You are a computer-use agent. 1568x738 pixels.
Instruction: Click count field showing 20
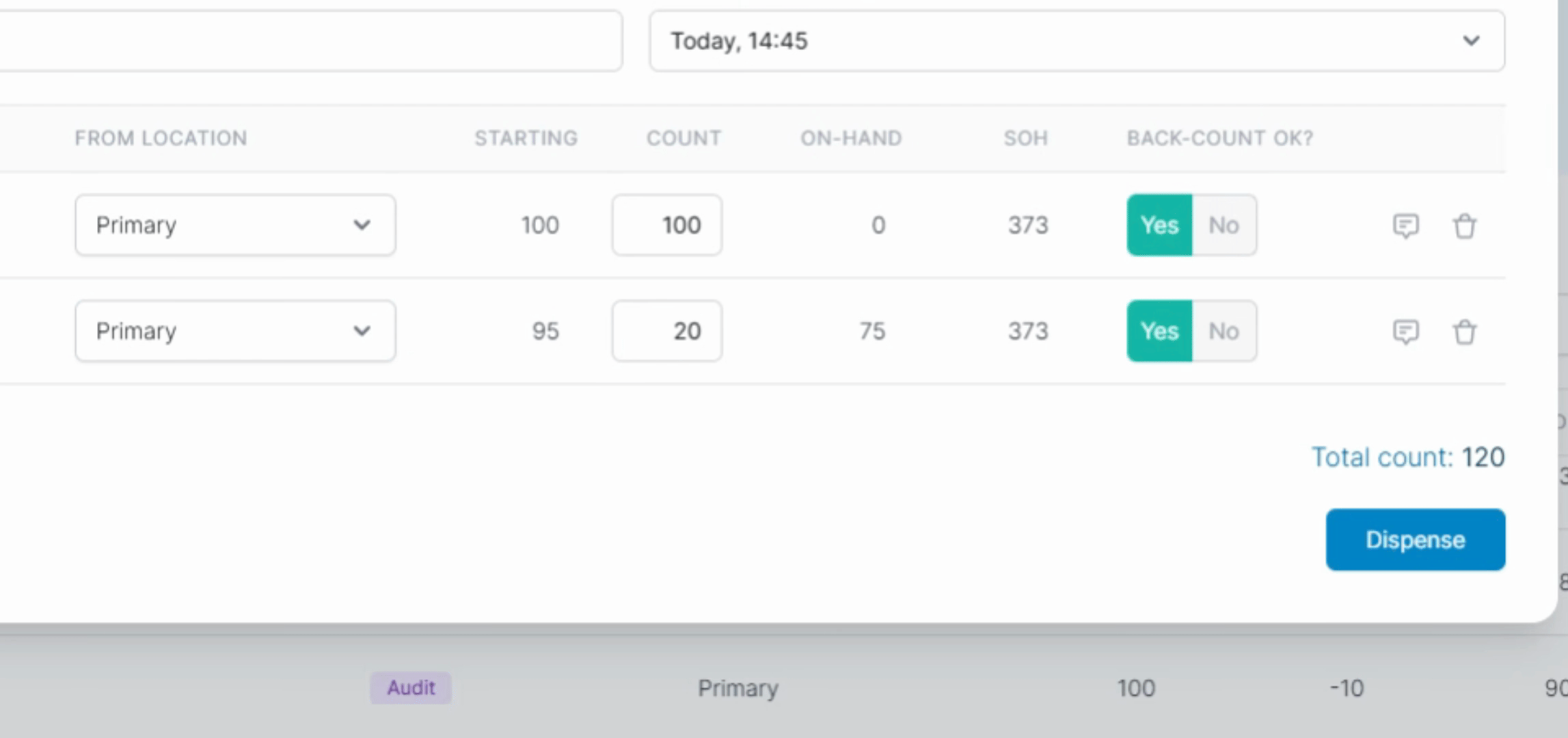[x=667, y=331]
